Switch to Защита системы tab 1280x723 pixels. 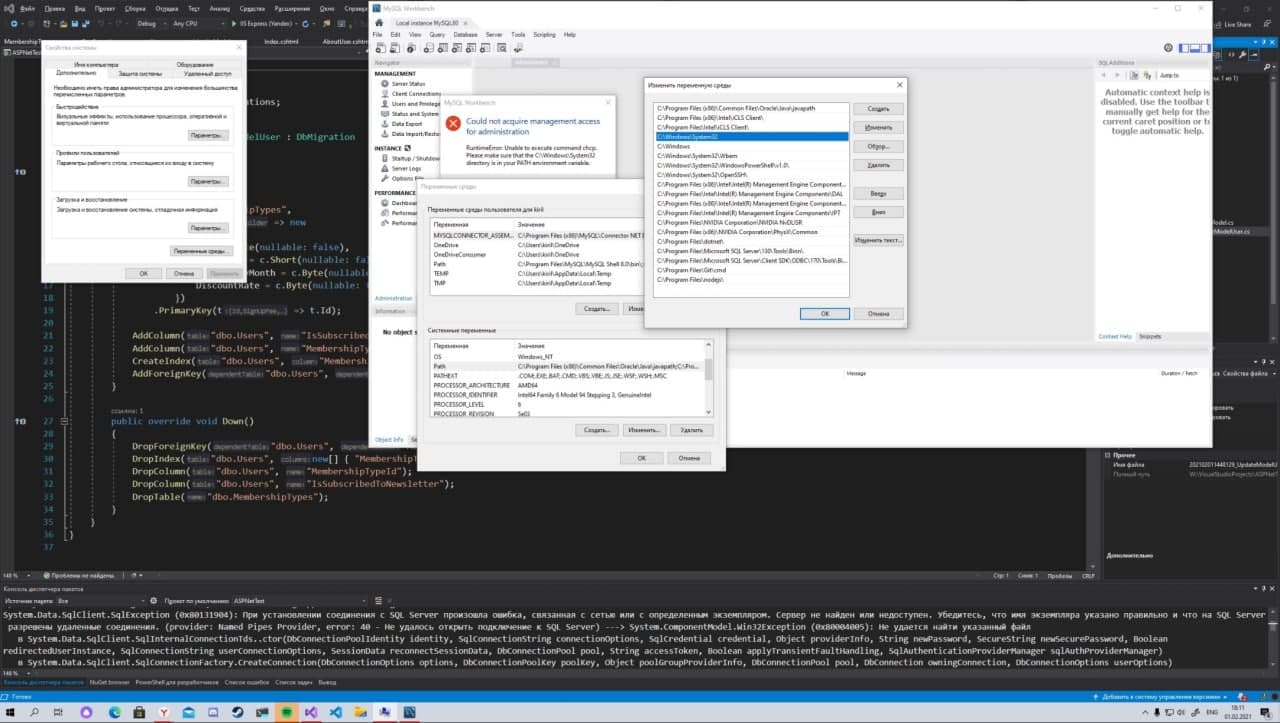tap(141, 73)
